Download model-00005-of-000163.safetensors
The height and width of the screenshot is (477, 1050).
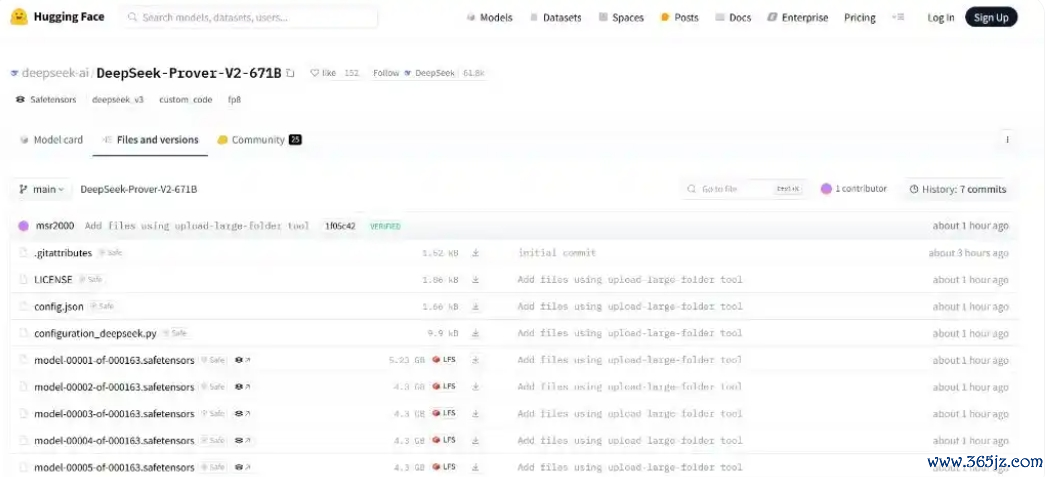click(475, 467)
